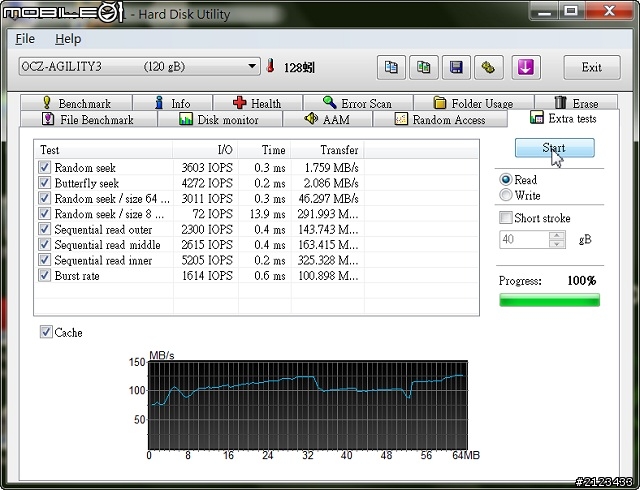Increase short stroke value with up arrow

pyautogui.click(x=557, y=235)
